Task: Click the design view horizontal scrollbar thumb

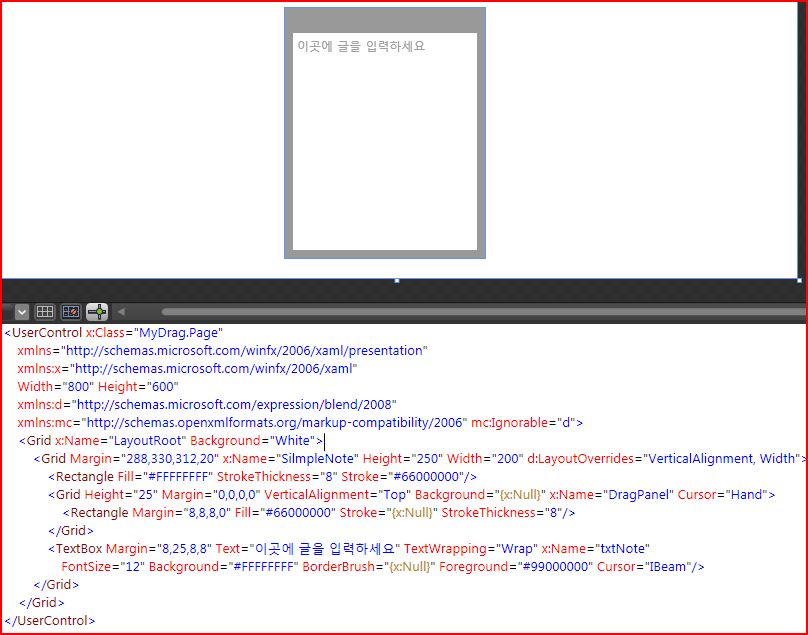Action: (483, 311)
